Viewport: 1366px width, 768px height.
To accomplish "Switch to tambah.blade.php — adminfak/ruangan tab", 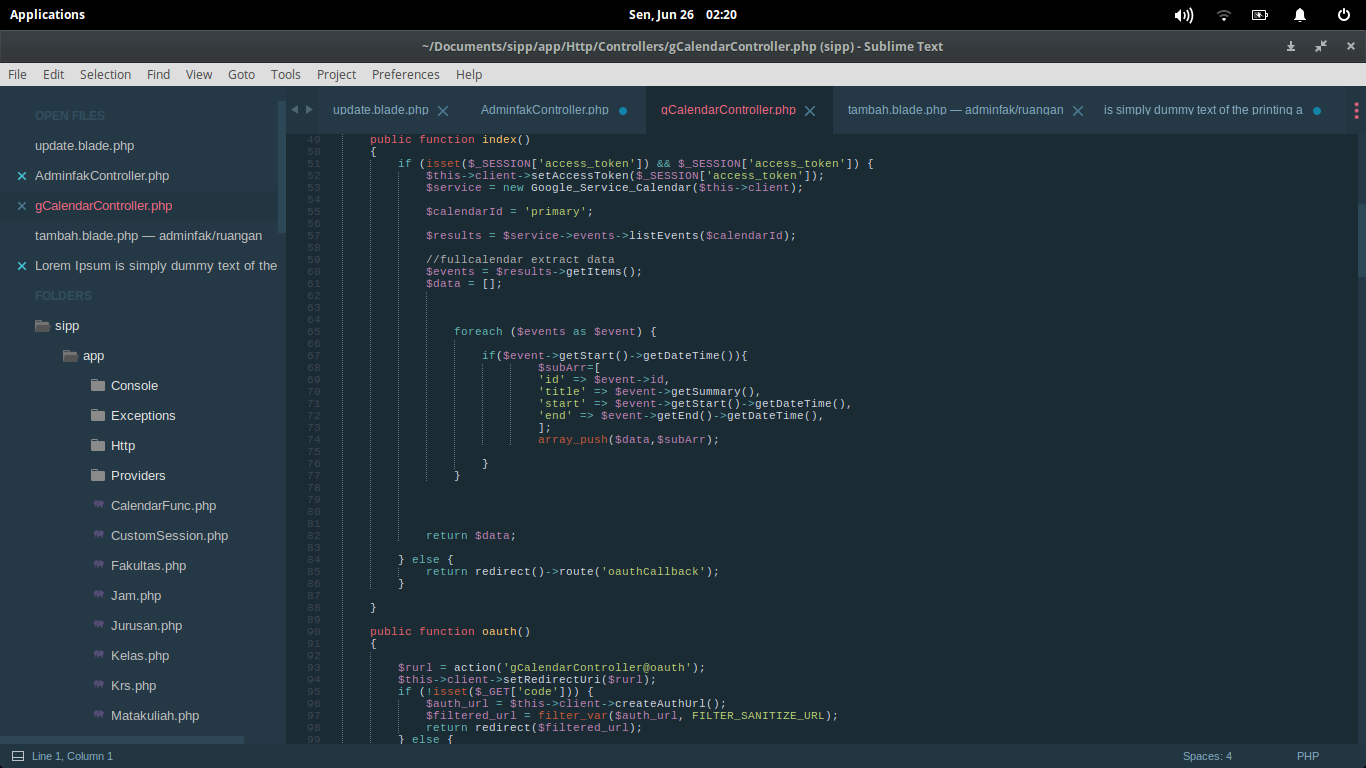I will (955, 110).
